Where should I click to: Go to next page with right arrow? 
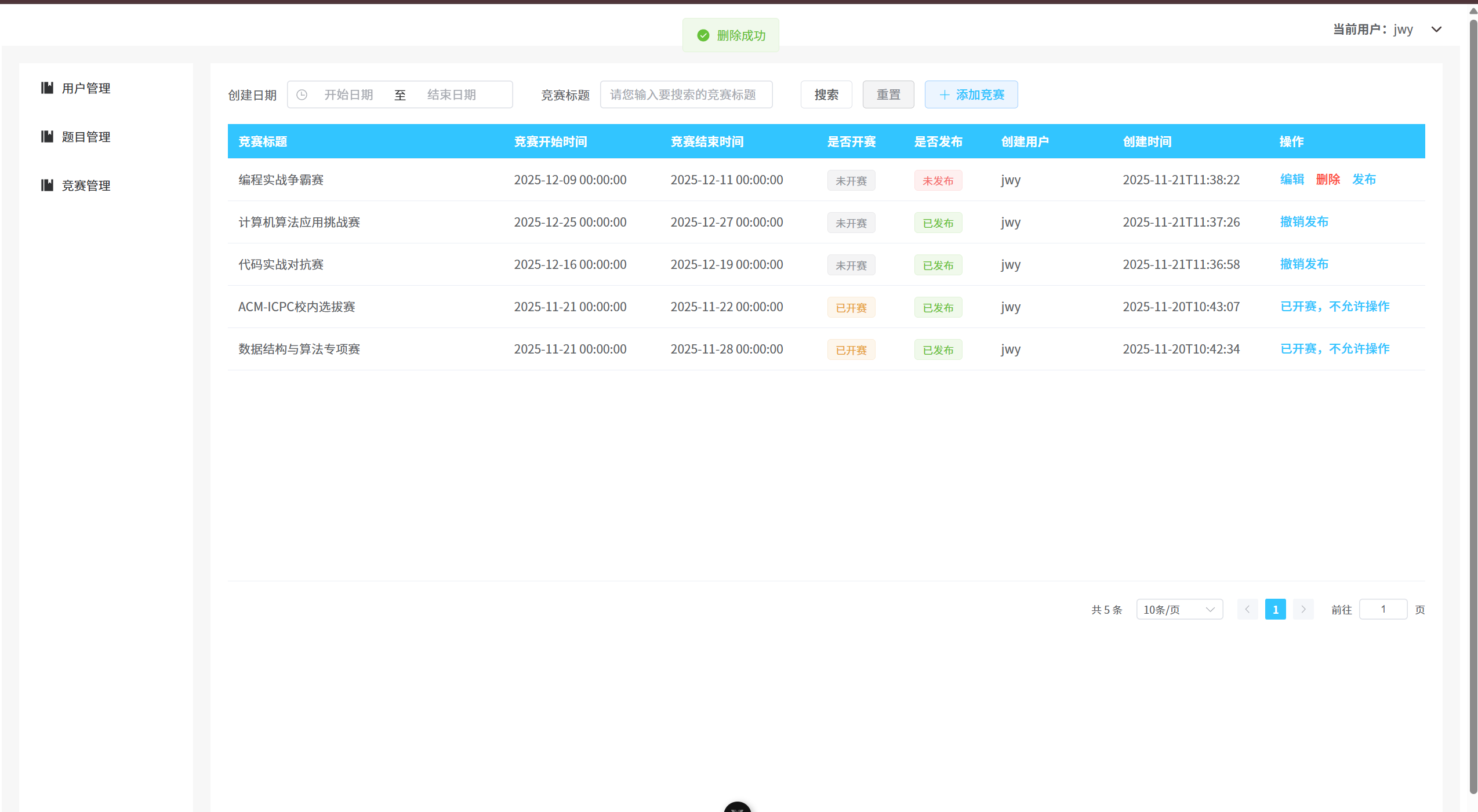(x=1303, y=609)
